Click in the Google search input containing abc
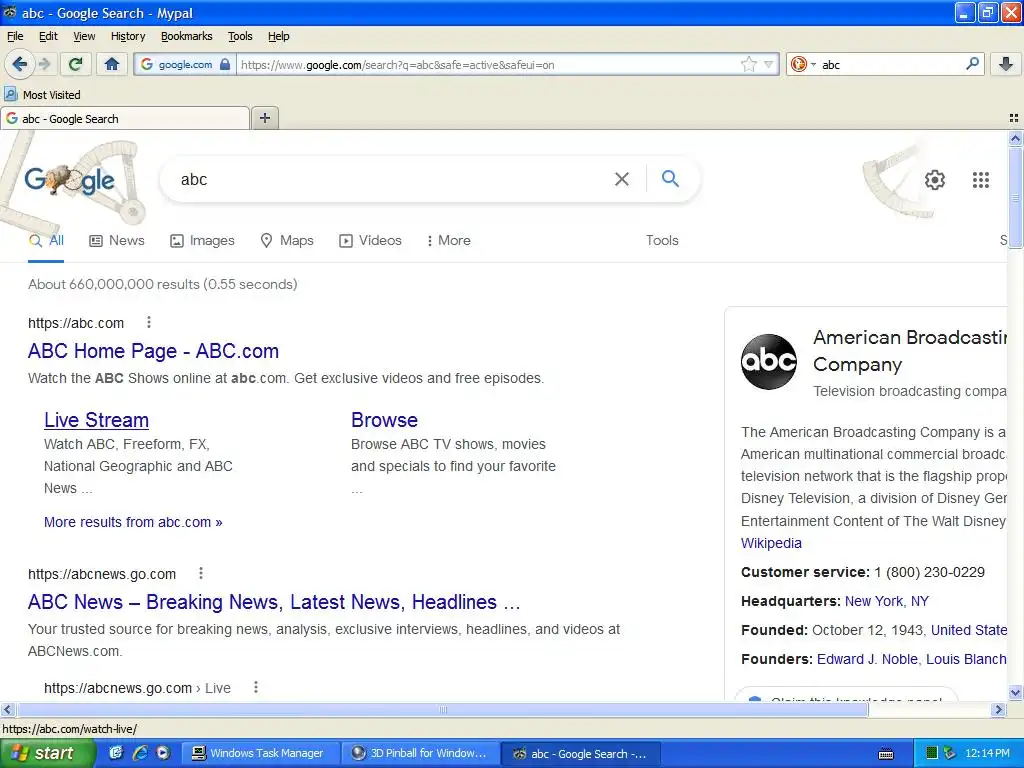1024x768 pixels. point(392,179)
